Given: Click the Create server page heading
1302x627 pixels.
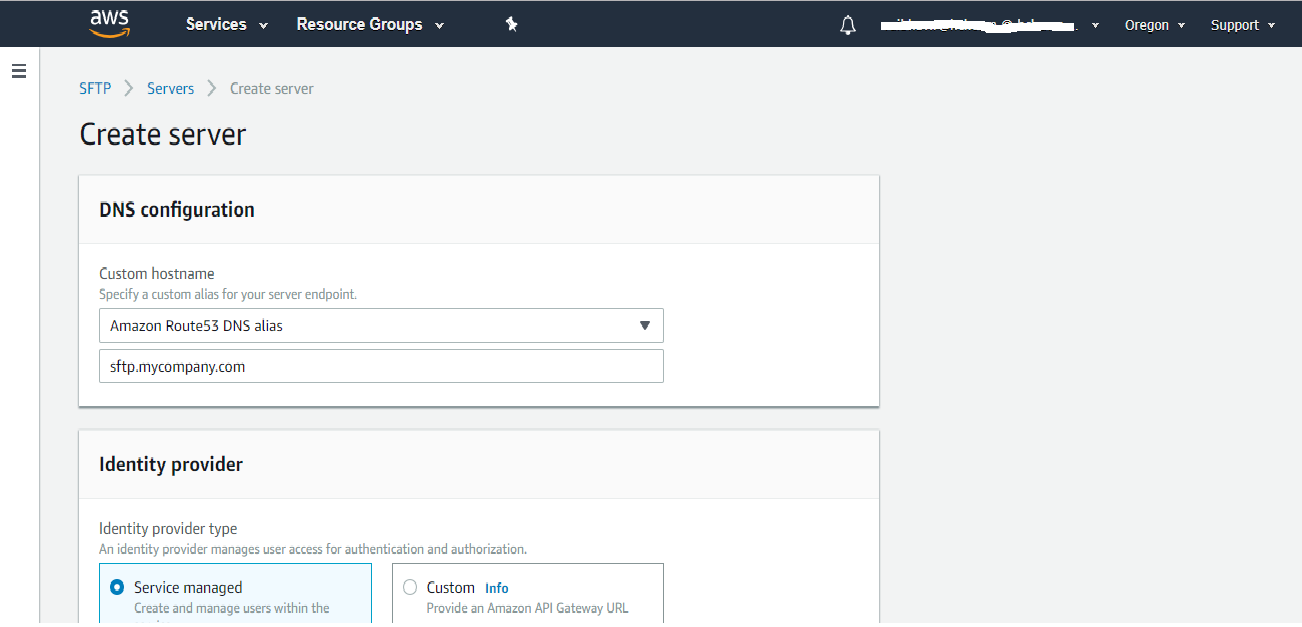Looking at the screenshot, I should pyautogui.click(x=162, y=135).
